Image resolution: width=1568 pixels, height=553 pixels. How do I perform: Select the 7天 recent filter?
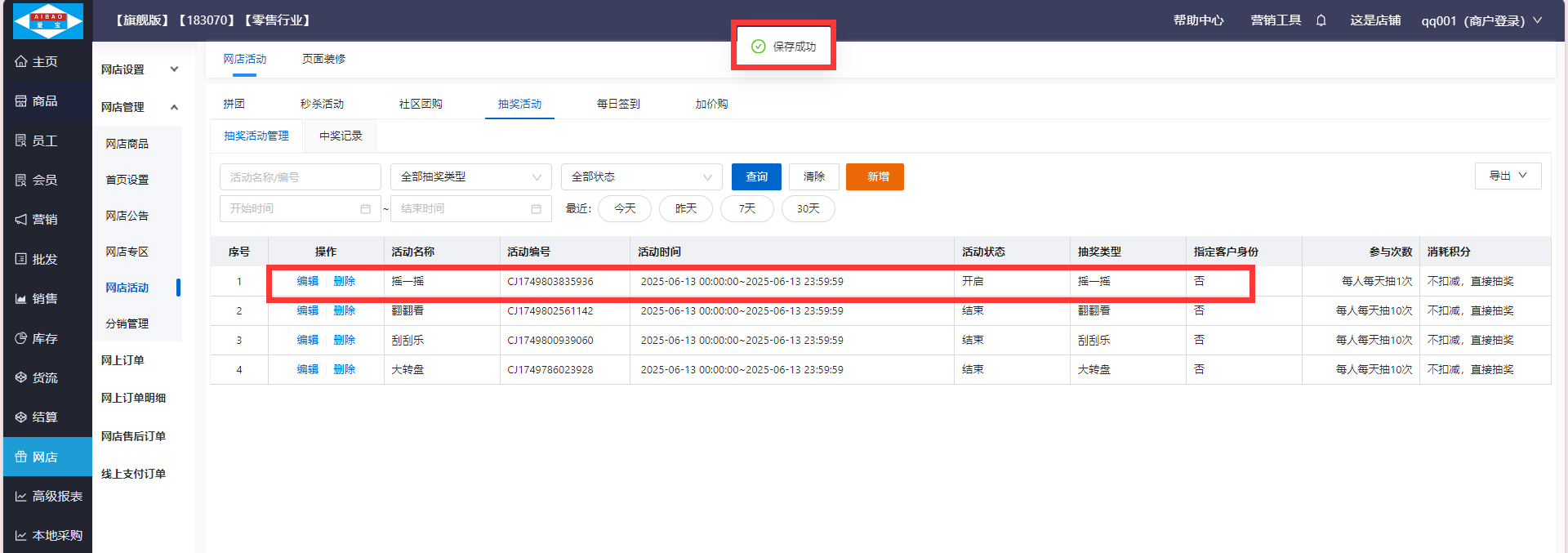point(746,209)
